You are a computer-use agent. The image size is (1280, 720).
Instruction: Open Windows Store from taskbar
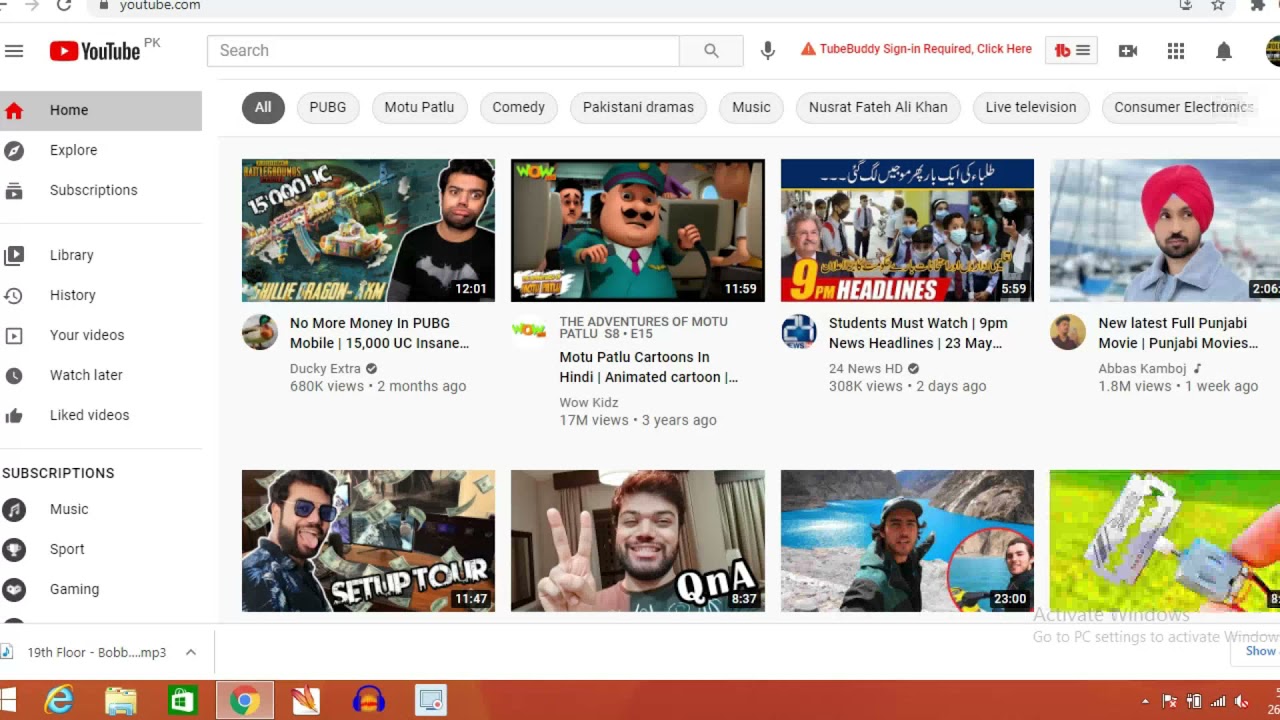[182, 700]
